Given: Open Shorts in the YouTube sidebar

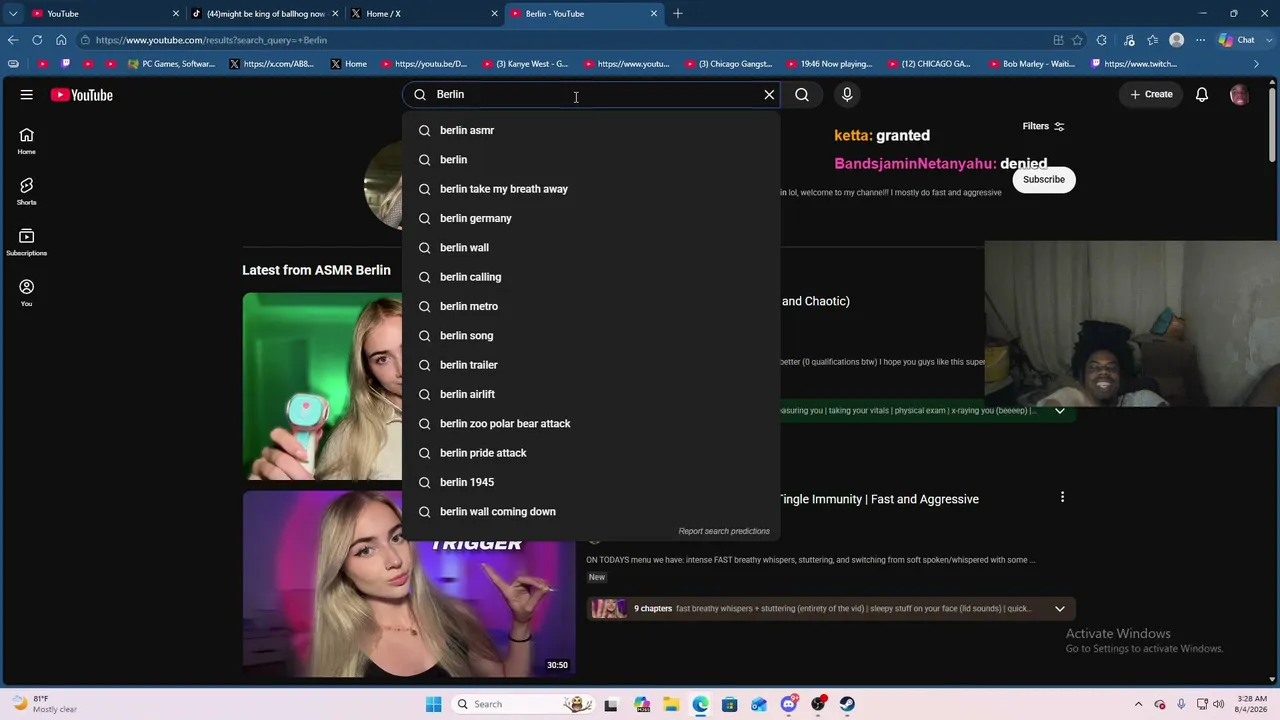Looking at the screenshot, I should coord(26,192).
